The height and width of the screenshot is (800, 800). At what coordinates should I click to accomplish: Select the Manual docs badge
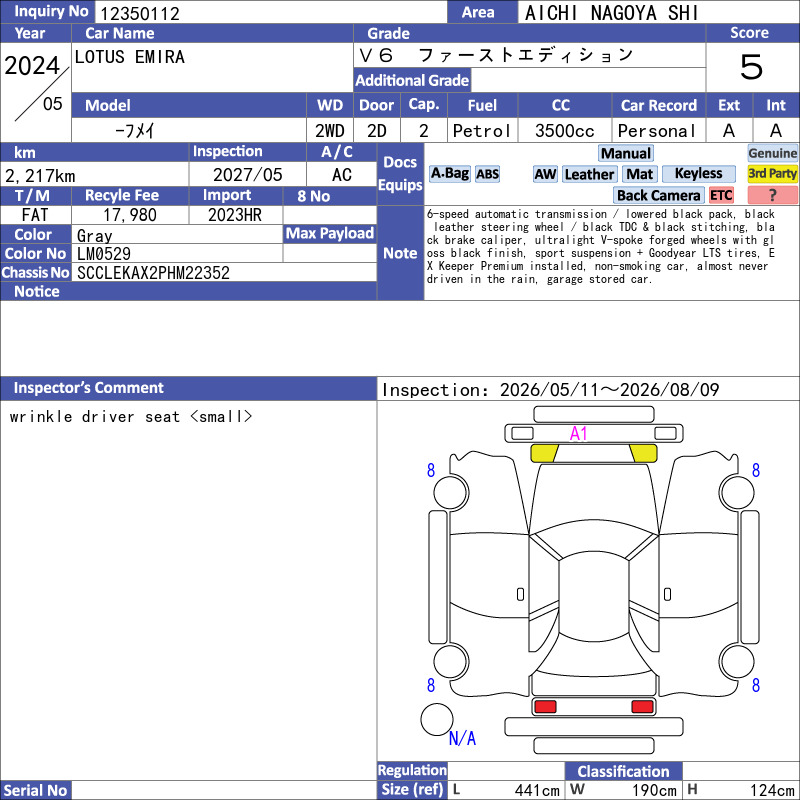(626, 153)
